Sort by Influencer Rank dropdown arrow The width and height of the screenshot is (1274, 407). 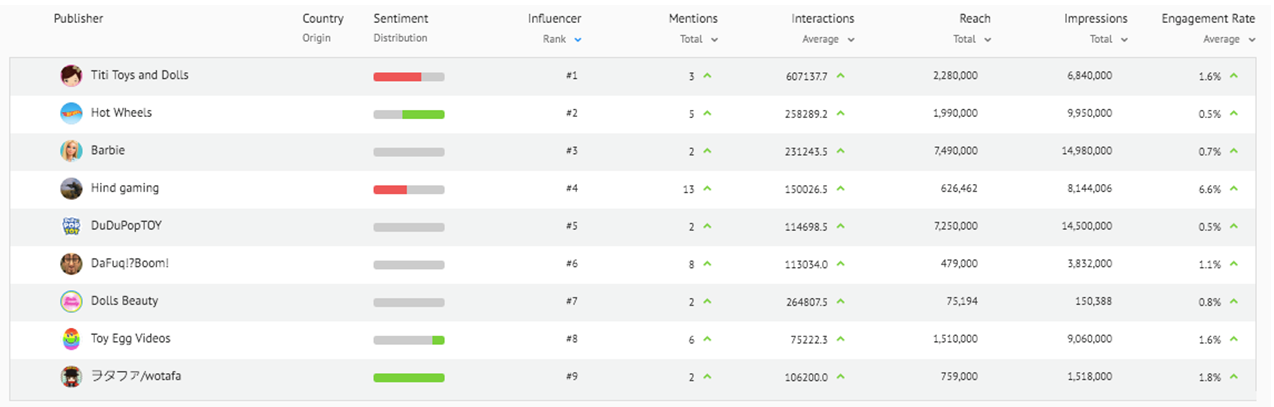tap(578, 40)
